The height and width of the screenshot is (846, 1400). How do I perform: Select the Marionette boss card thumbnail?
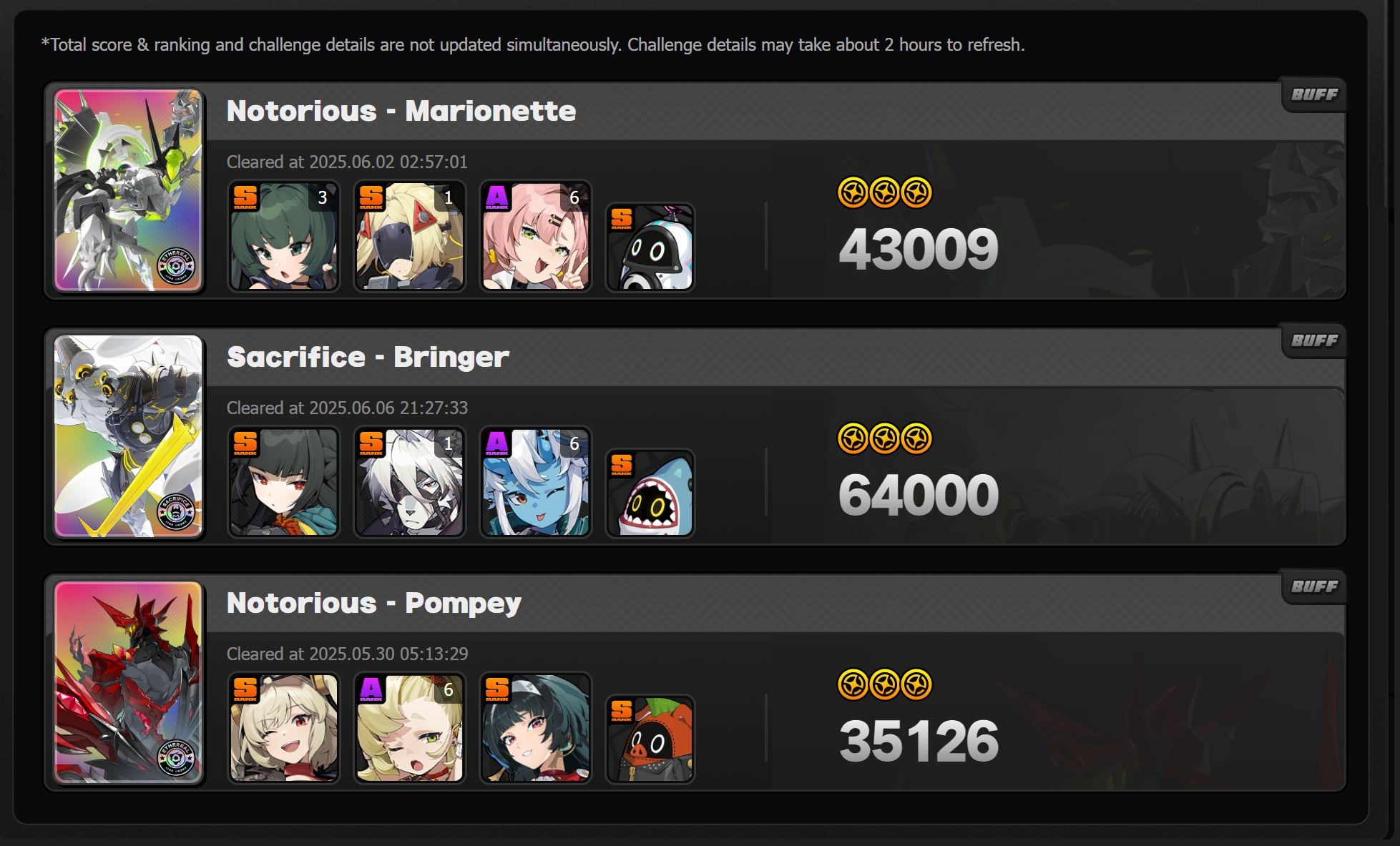129,190
